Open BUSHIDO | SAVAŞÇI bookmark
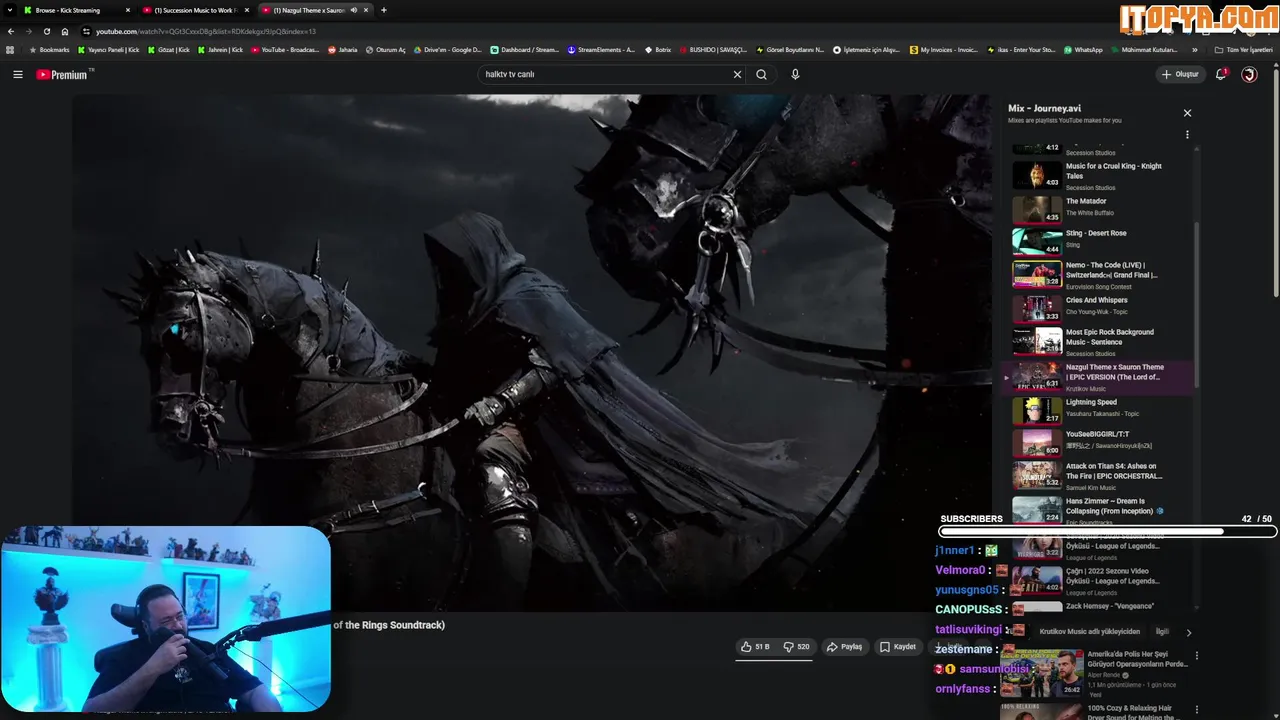 [713, 50]
